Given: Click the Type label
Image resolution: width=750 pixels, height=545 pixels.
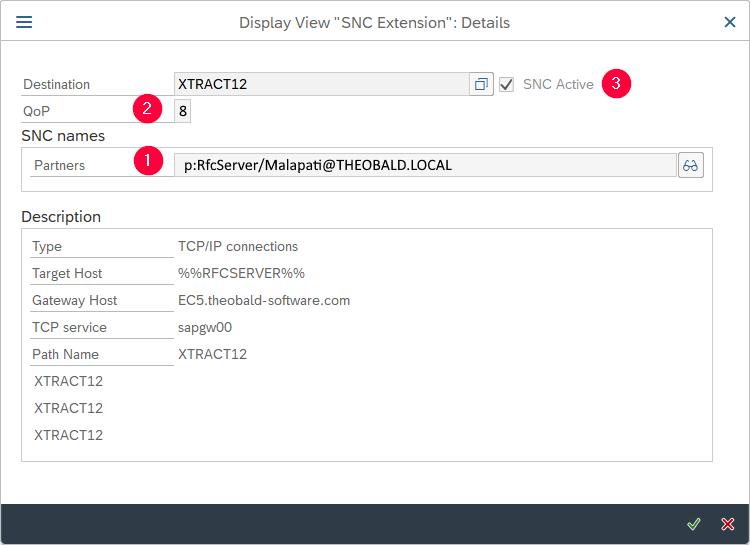Looking at the screenshot, I should click(47, 246).
